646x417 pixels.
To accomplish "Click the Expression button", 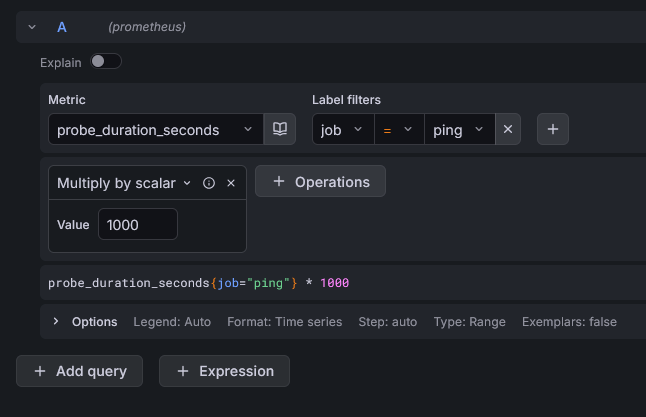I will click(x=224, y=371).
